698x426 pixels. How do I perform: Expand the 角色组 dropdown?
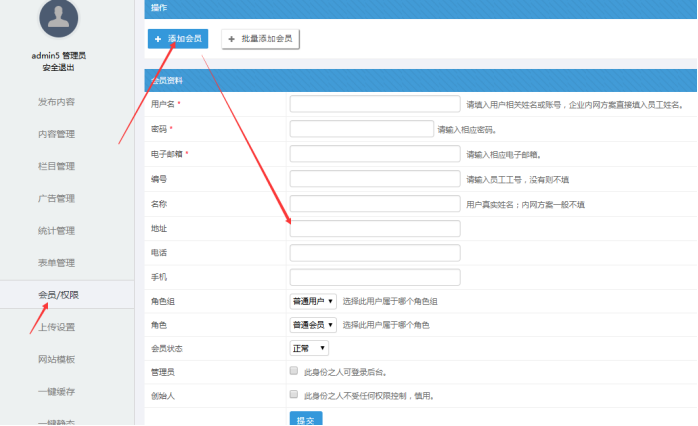tap(313, 301)
